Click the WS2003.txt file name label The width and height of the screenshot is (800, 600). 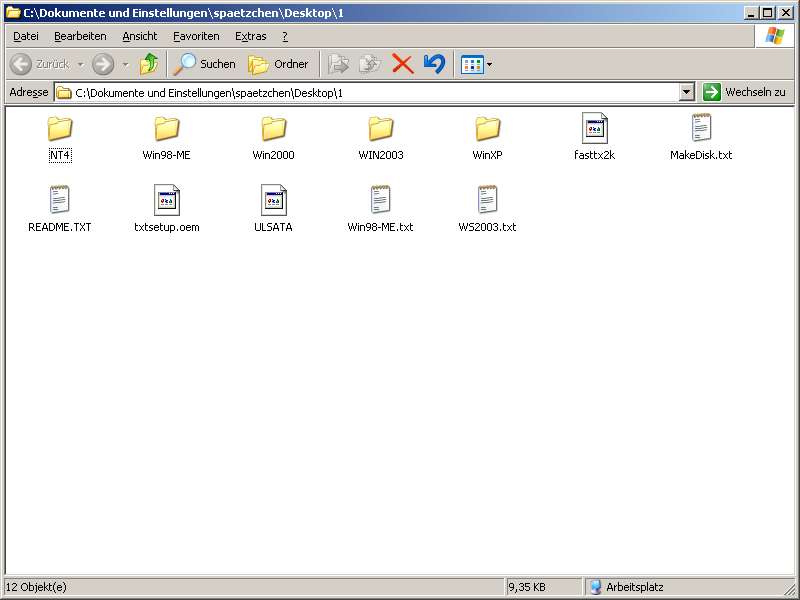point(487,227)
